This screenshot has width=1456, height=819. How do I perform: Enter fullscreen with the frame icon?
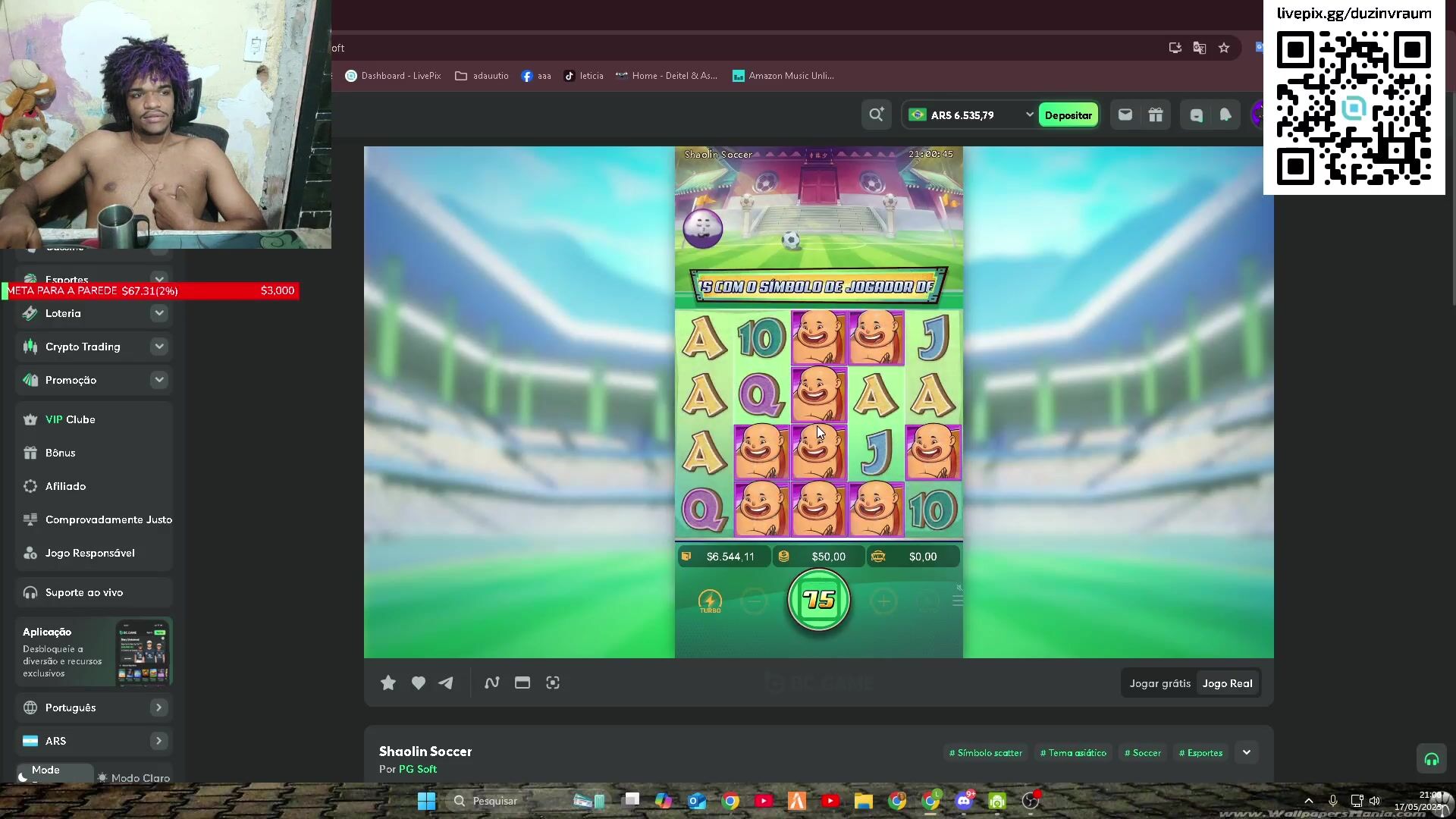coord(553,682)
